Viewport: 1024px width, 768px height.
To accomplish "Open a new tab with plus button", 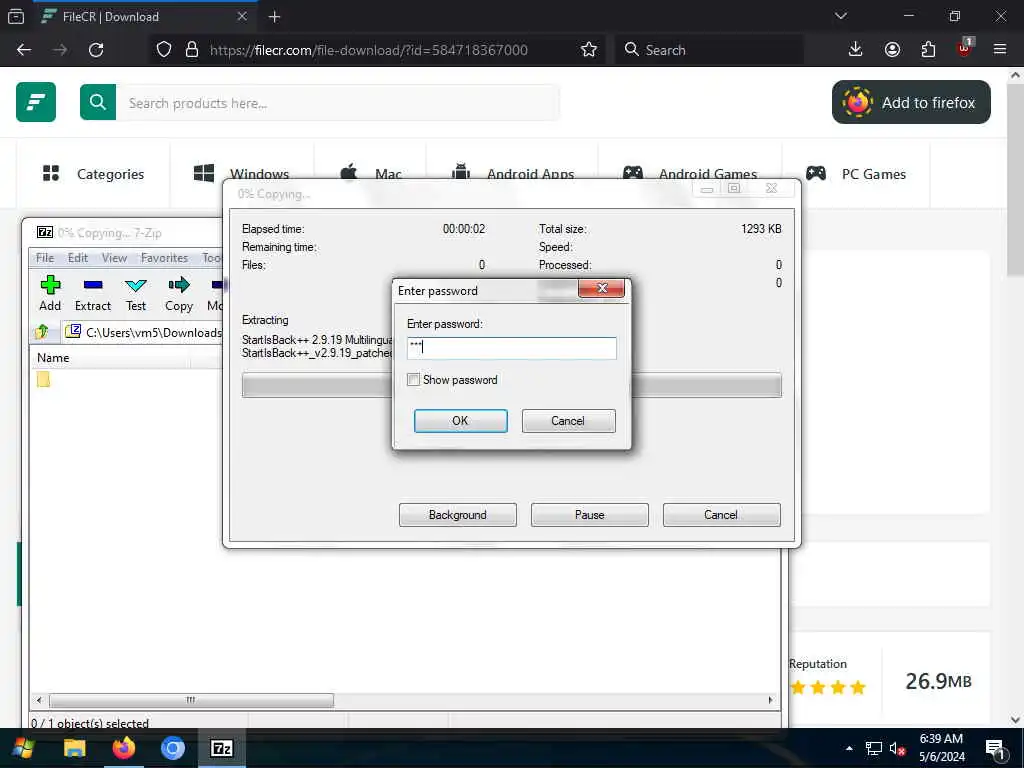I will click(274, 17).
